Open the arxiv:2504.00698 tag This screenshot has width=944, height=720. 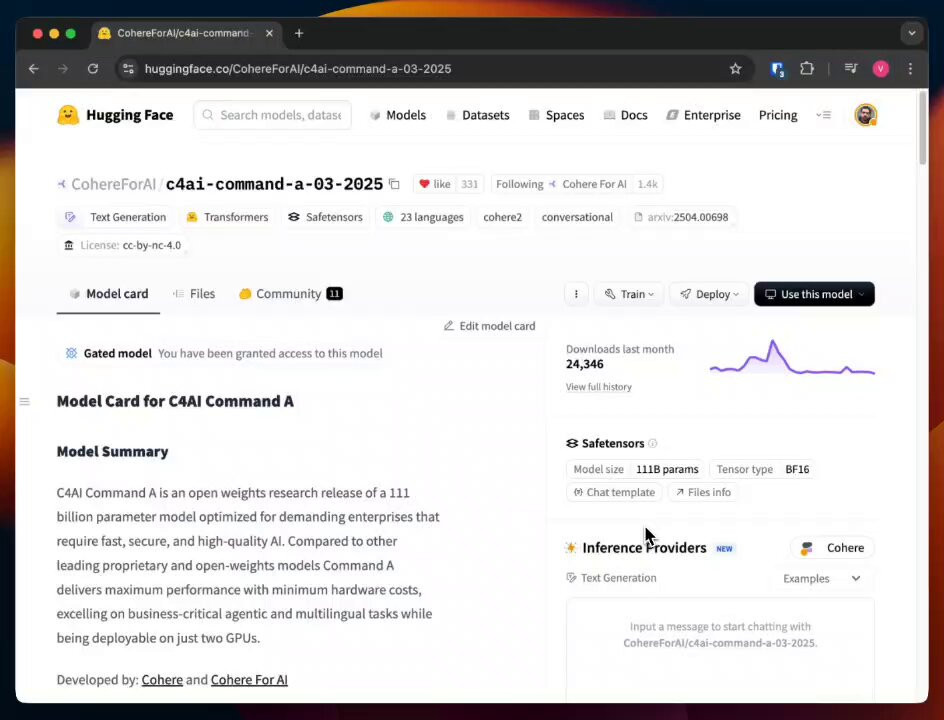pyautogui.click(x=681, y=217)
